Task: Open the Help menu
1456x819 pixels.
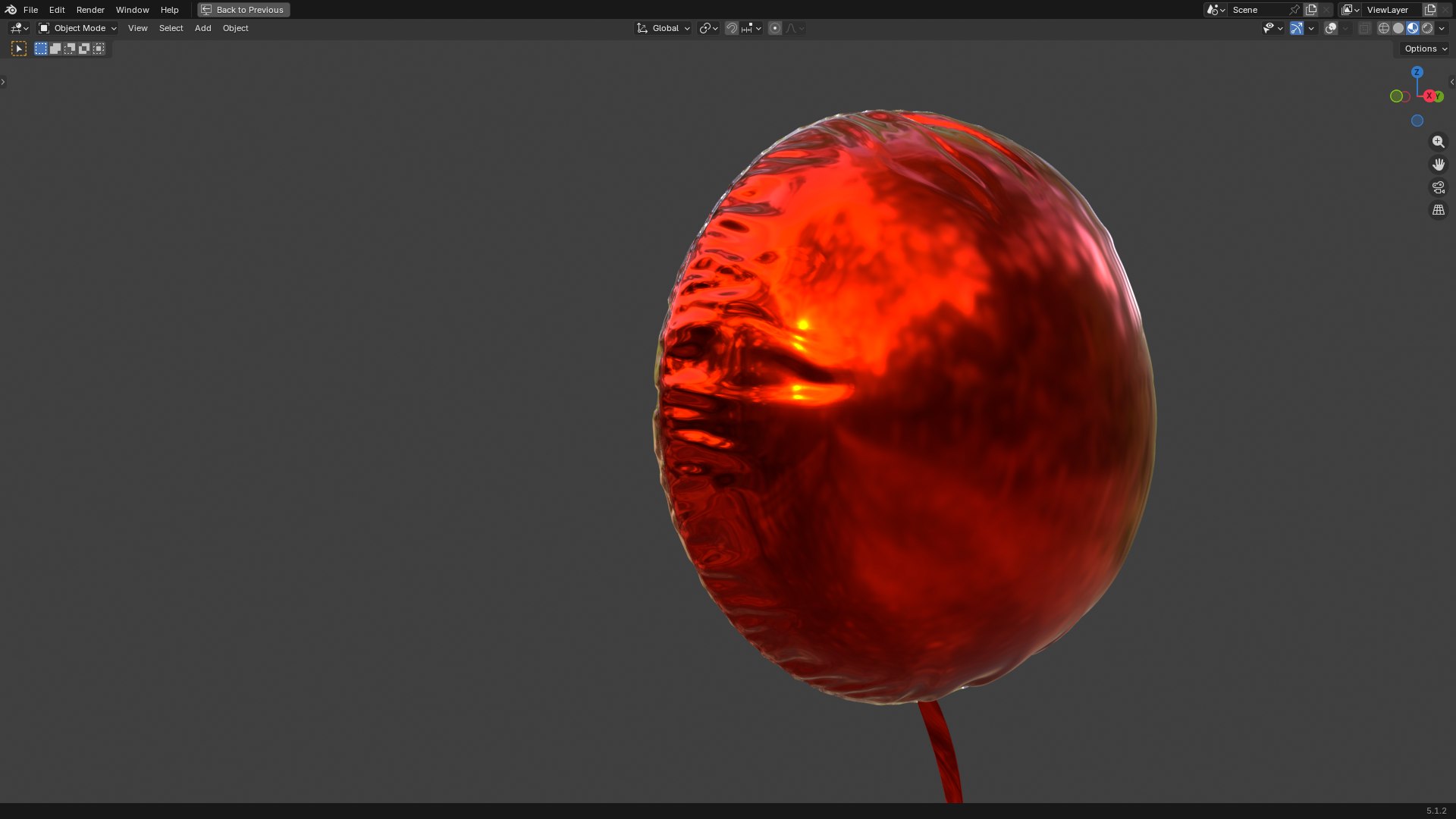Action: click(169, 10)
